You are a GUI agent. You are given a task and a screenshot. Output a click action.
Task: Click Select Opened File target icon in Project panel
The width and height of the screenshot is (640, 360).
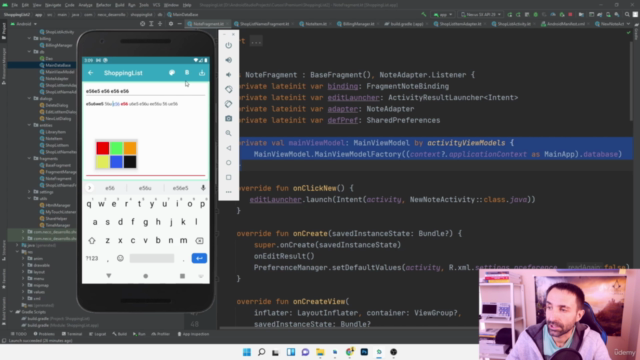pyautogui.click(x=142, y=24)
